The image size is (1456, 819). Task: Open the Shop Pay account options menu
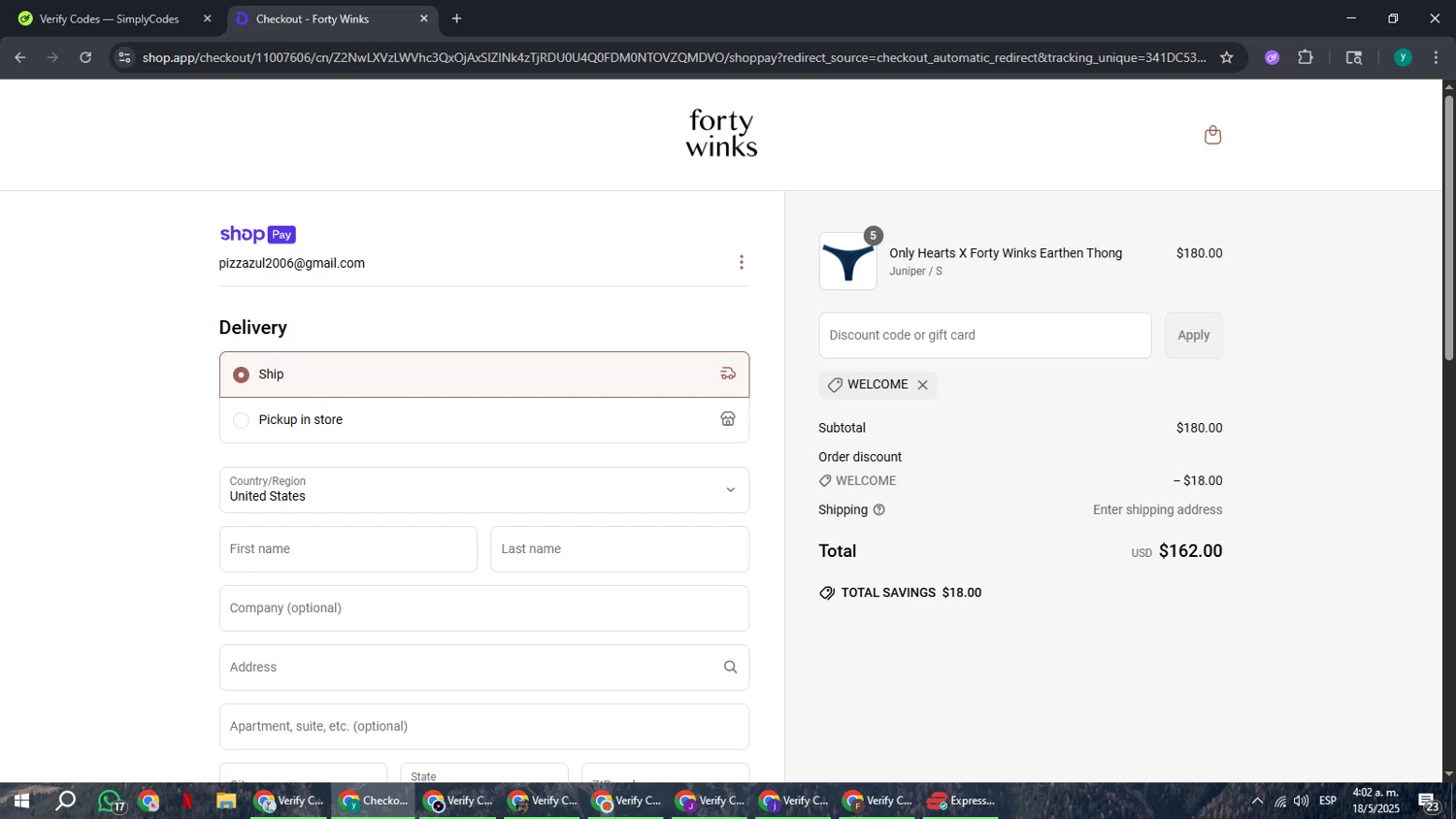pos(742,263)
